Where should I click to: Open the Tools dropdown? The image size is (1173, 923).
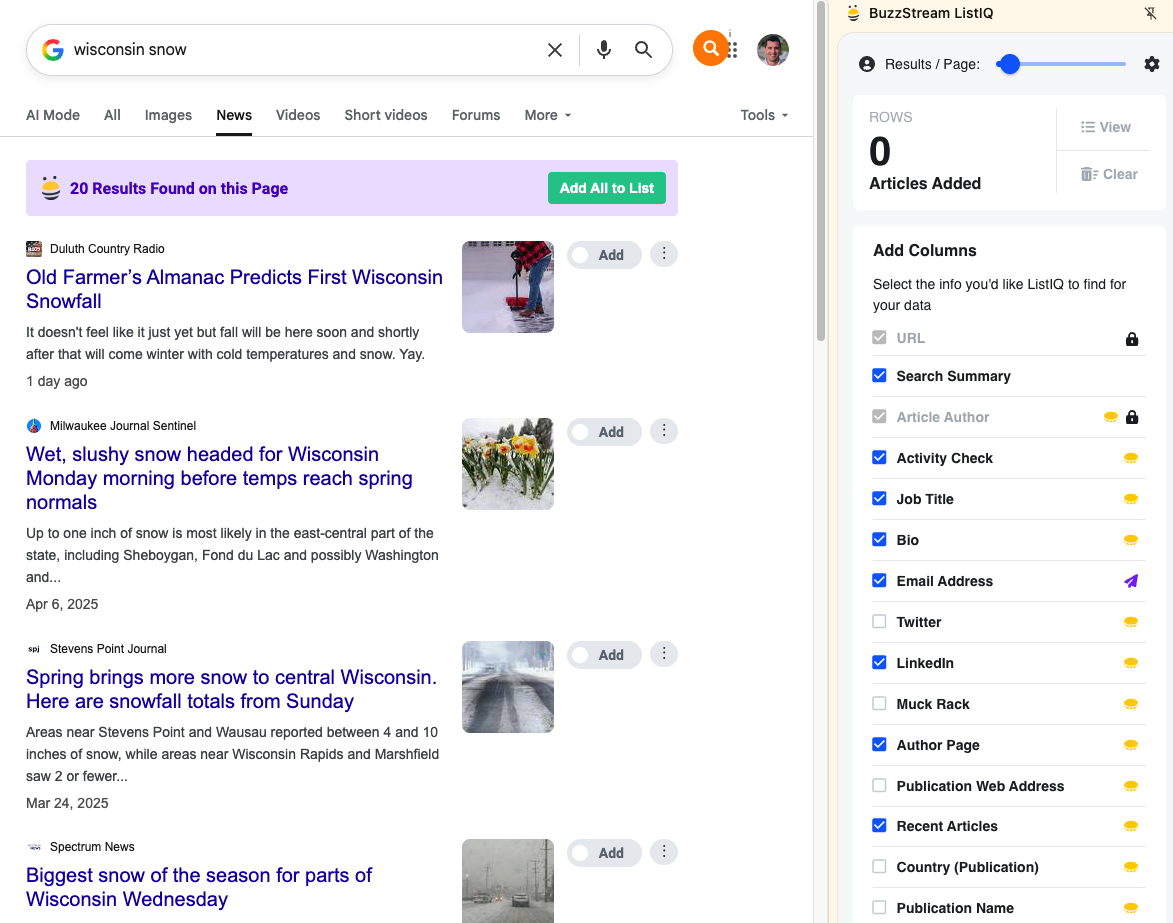pyautogui.click(x=764, y=115)
